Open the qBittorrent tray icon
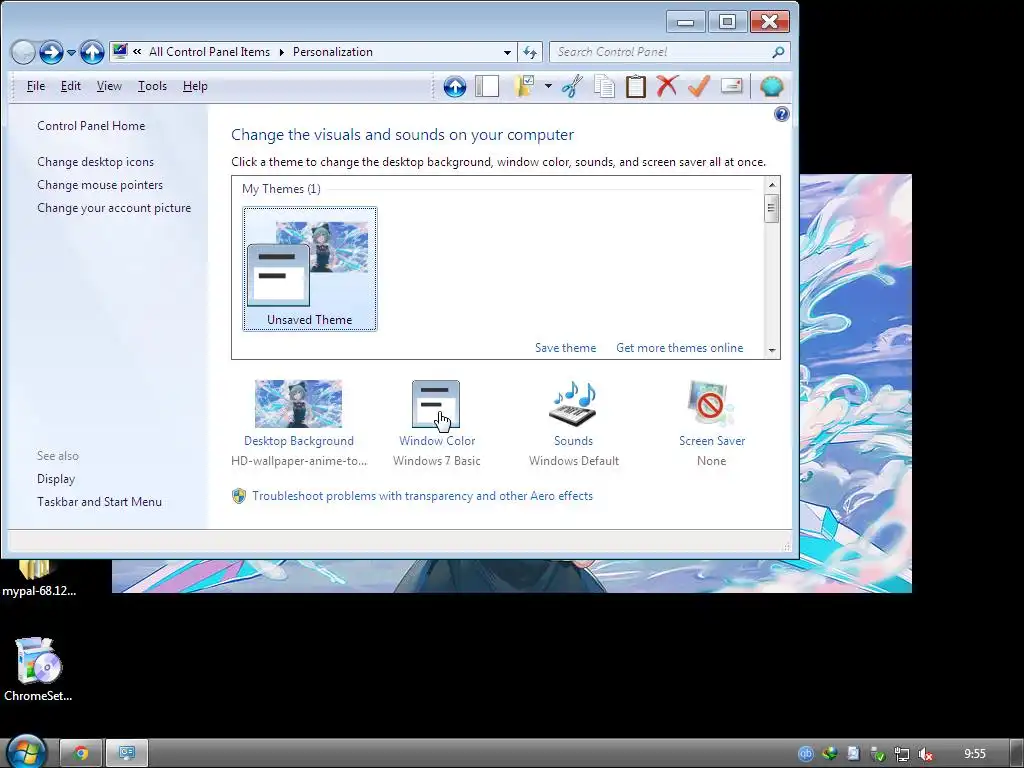The height and width of the screenshot is (768, 1024). 805,754
